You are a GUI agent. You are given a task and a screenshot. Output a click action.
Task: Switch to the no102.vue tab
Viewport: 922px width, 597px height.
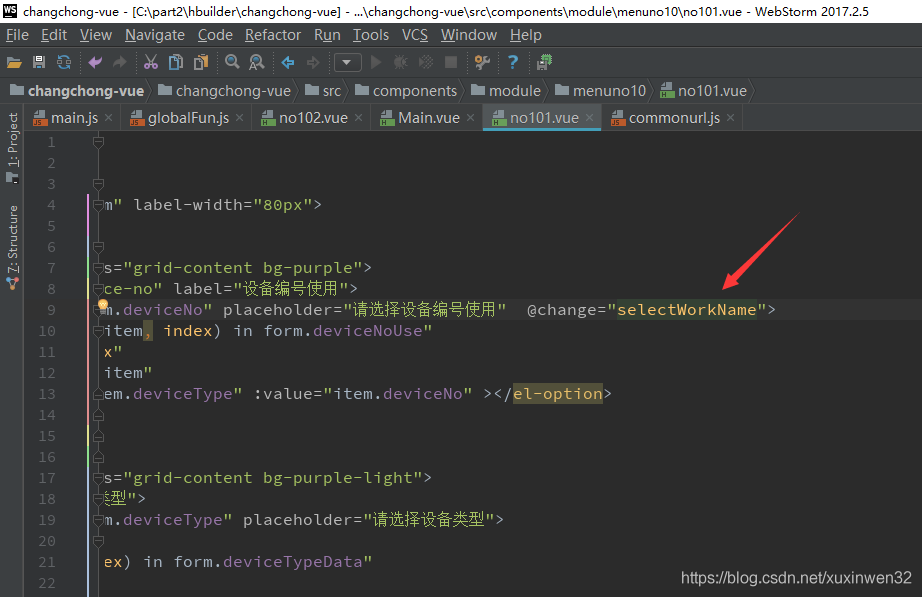click(x=312, y=118)
